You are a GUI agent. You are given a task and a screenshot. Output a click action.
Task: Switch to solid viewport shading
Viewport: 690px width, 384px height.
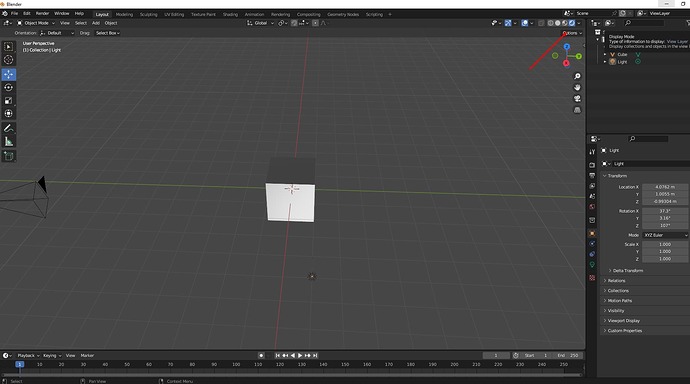[558, 23]
